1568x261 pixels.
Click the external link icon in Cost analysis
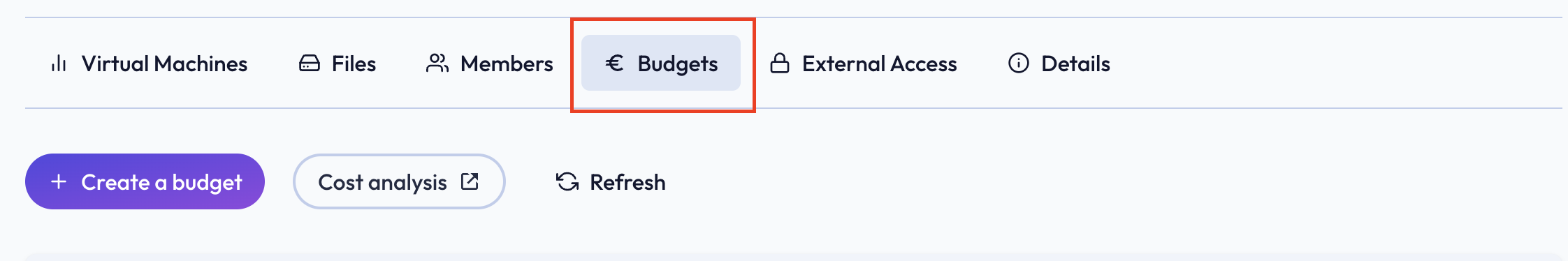click(470, 181)
